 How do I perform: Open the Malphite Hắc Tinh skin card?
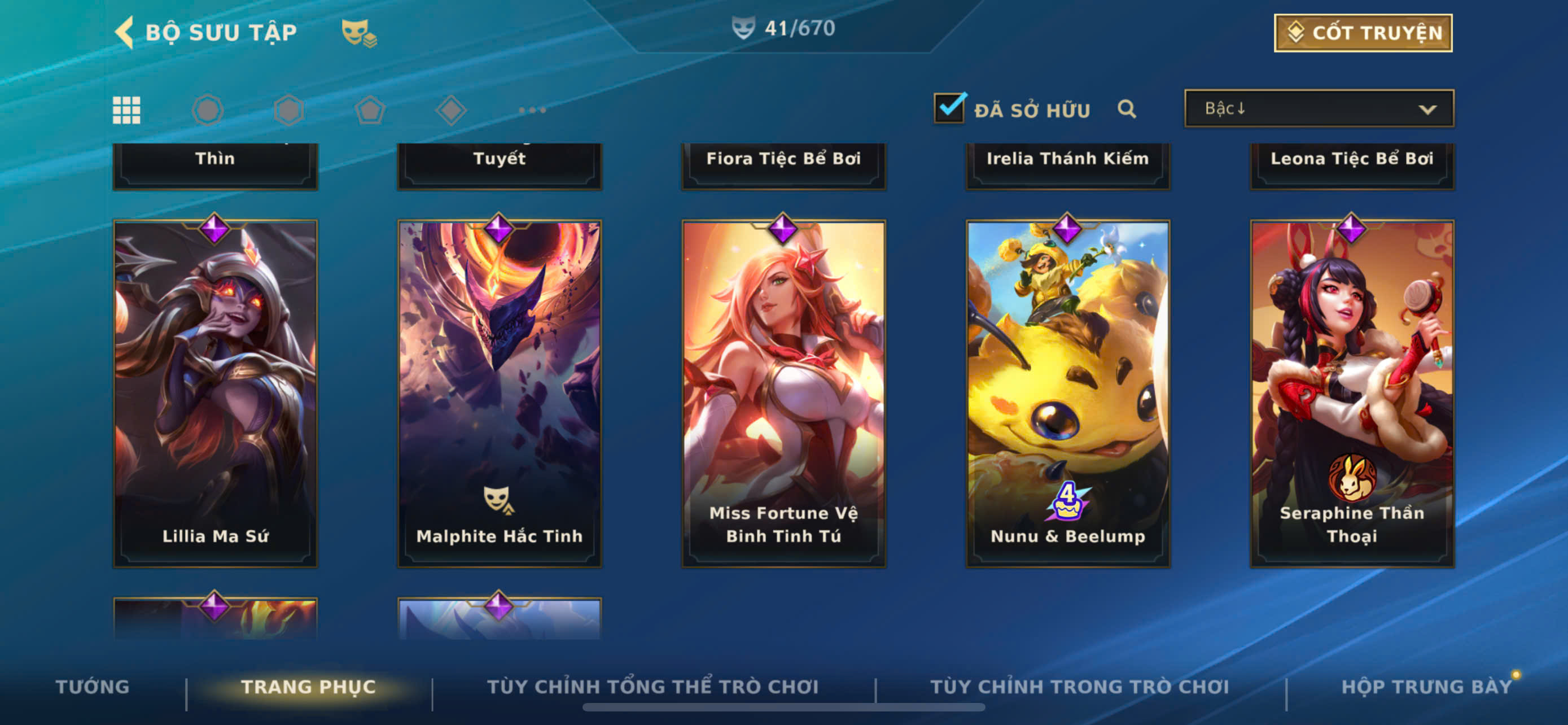tap(499, 394)
